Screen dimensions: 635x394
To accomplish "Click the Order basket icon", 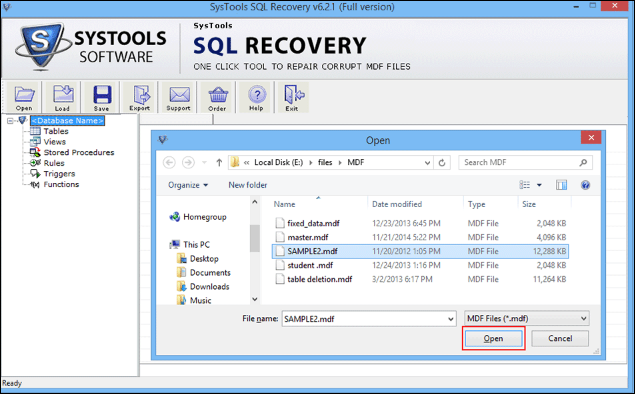I will (217, 97).
